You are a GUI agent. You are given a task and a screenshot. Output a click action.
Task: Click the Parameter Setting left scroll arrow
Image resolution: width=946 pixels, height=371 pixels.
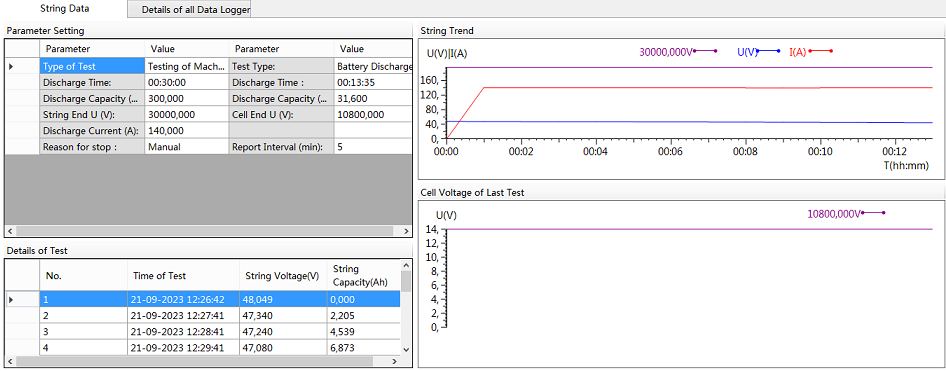coord(9,231)
